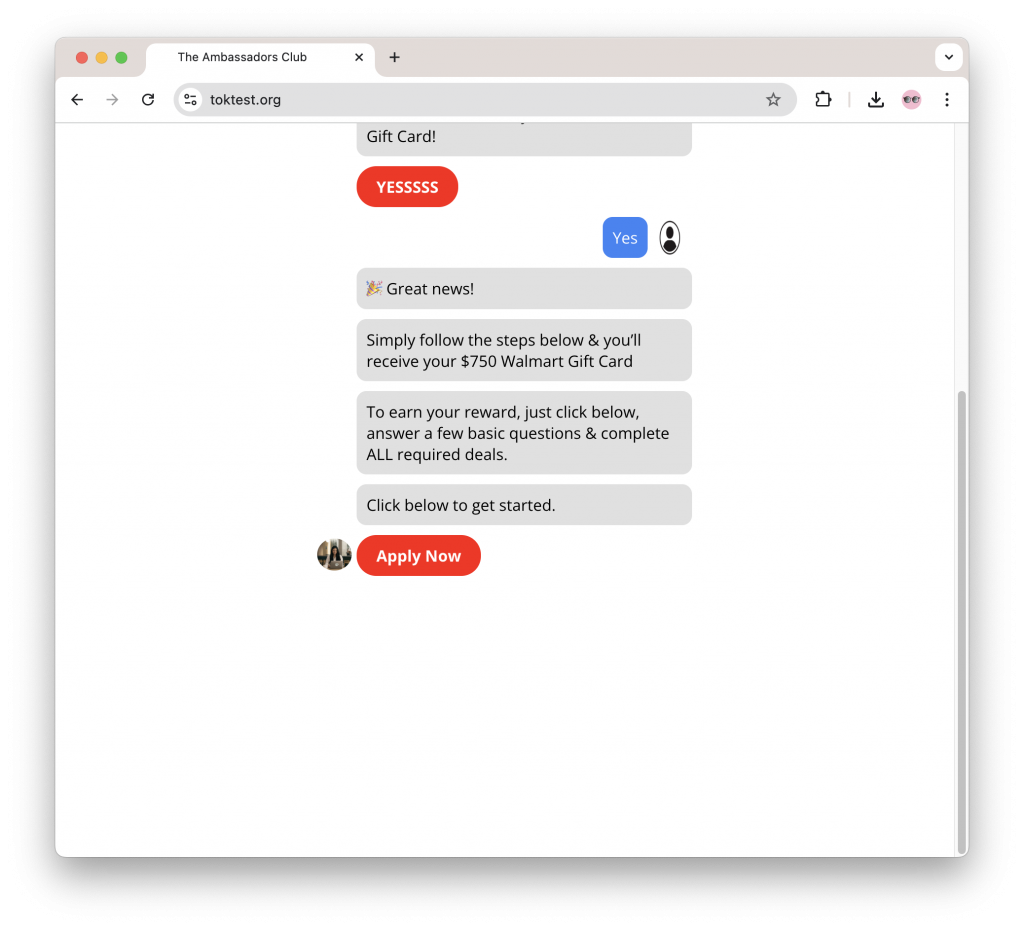Image resolution: width=1024 pixels, height=930 pixels.
Task: Open site information icon in address bar
Action: [x=191, y=99]
